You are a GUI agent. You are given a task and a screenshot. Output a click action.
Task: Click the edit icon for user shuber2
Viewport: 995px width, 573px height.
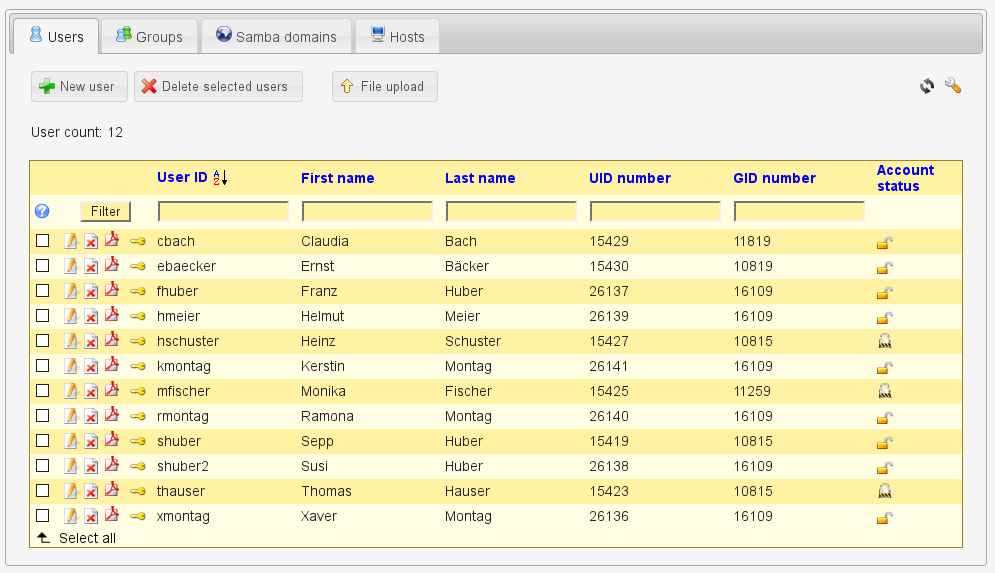click(x=71, y=466)
